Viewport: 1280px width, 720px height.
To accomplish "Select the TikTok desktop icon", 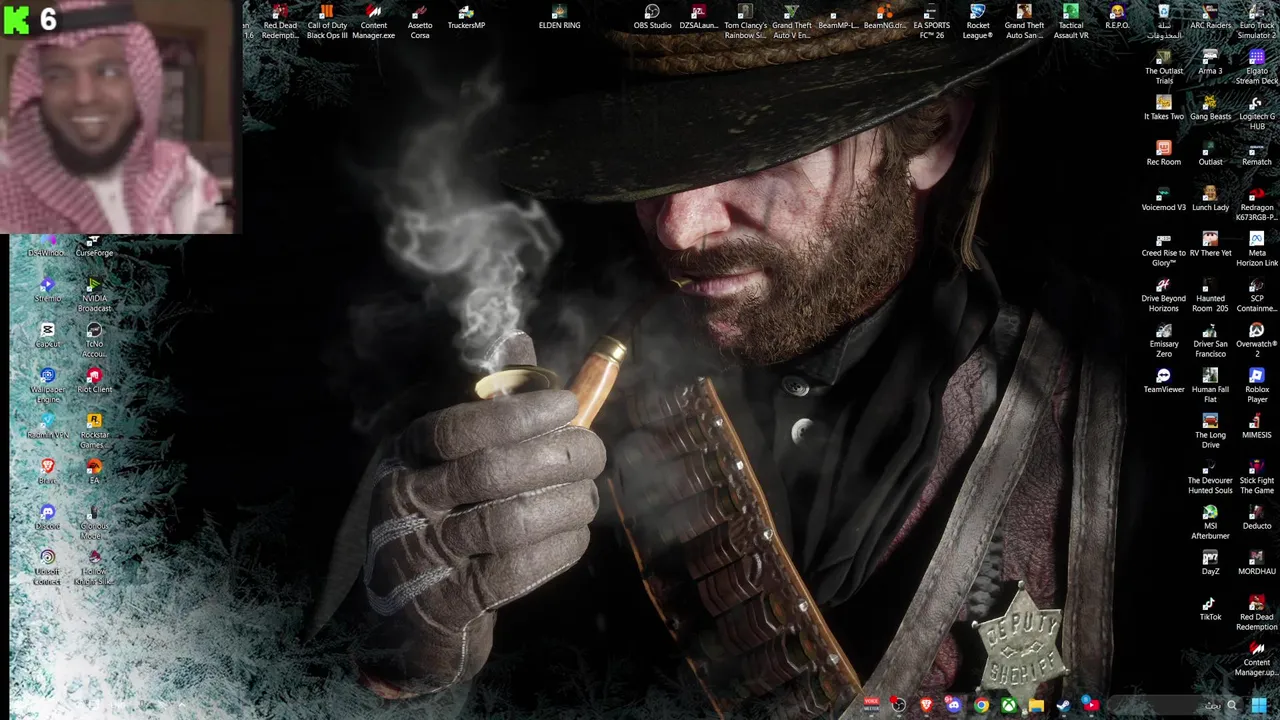I will (1210, 608).
